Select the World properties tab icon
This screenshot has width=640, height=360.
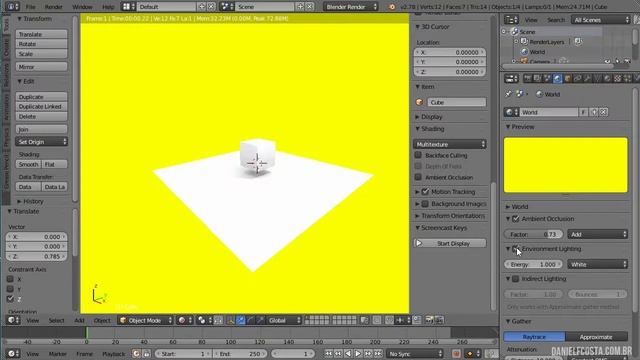558,78
